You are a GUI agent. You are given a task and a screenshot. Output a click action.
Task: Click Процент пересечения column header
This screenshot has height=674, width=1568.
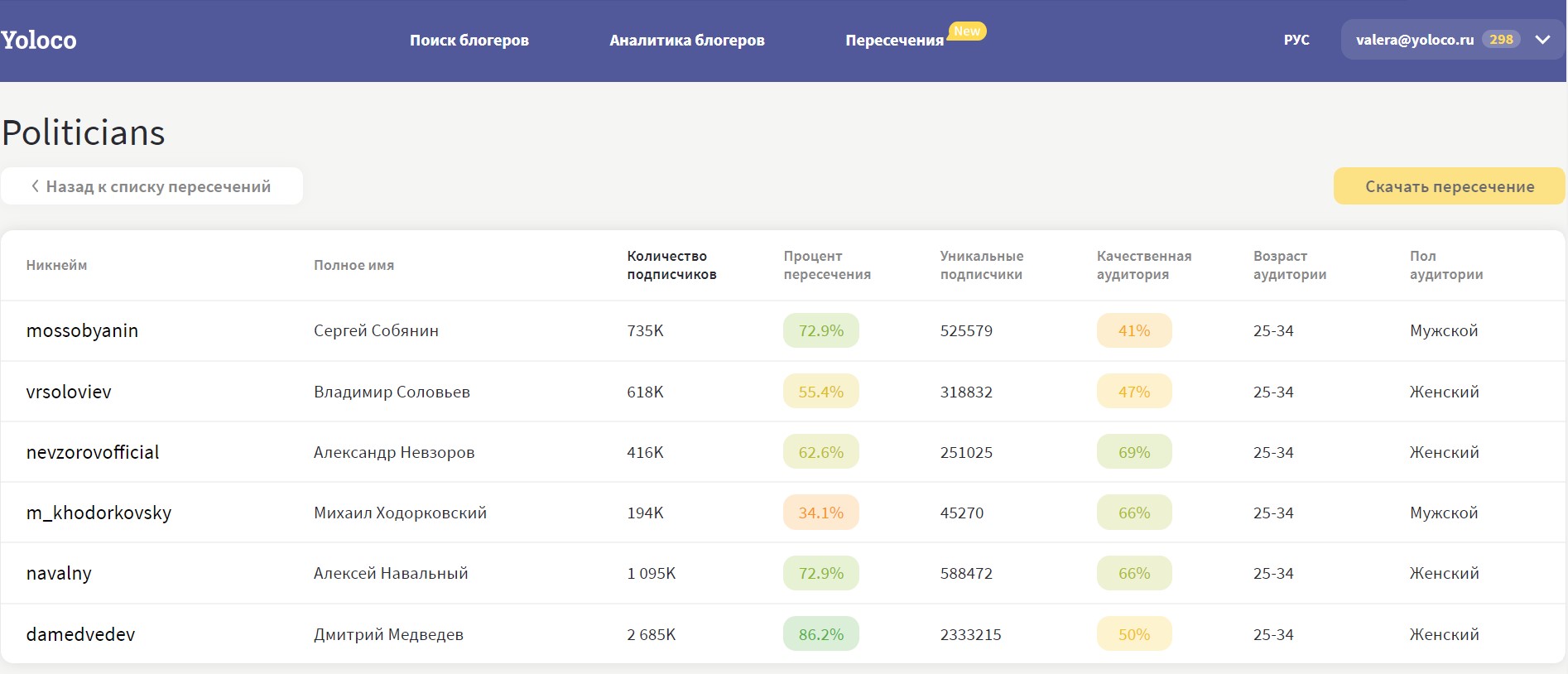[826, 265]
